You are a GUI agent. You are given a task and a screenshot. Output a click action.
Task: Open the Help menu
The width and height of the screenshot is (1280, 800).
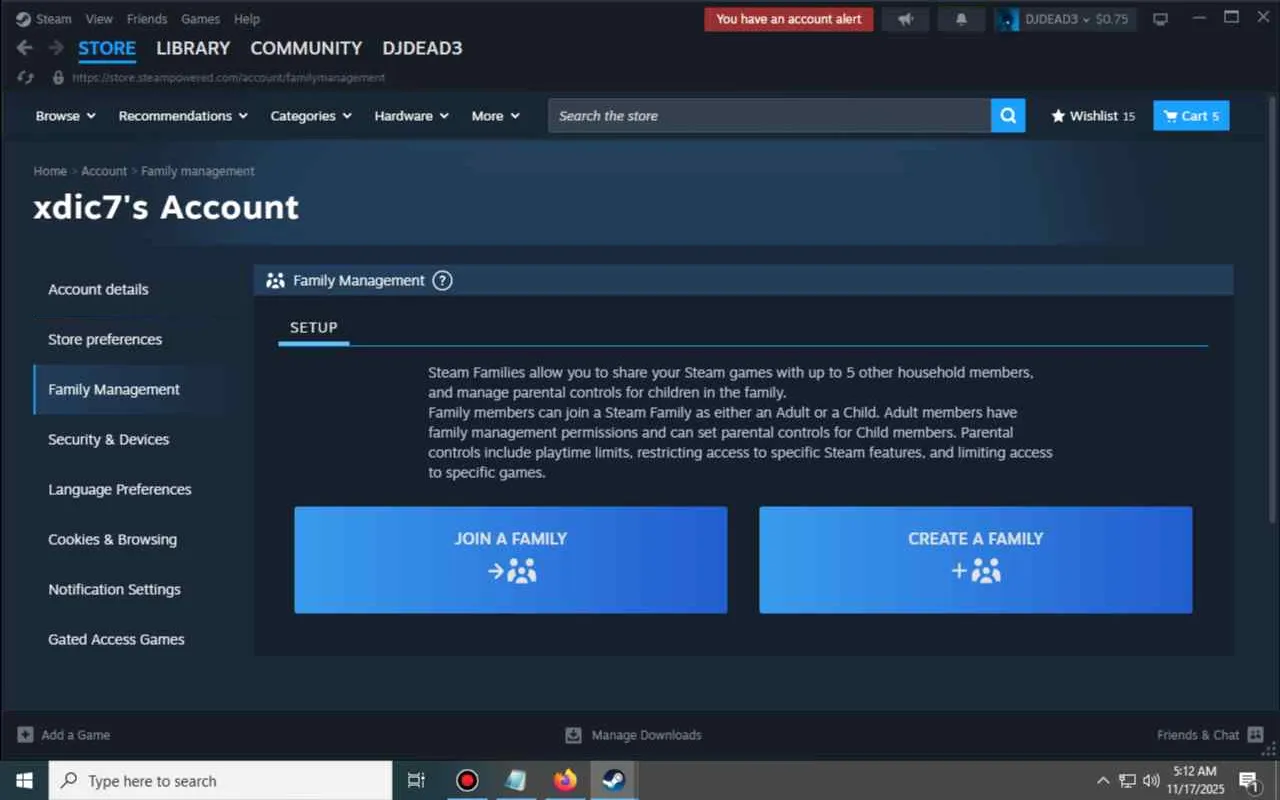pos(246,19)
